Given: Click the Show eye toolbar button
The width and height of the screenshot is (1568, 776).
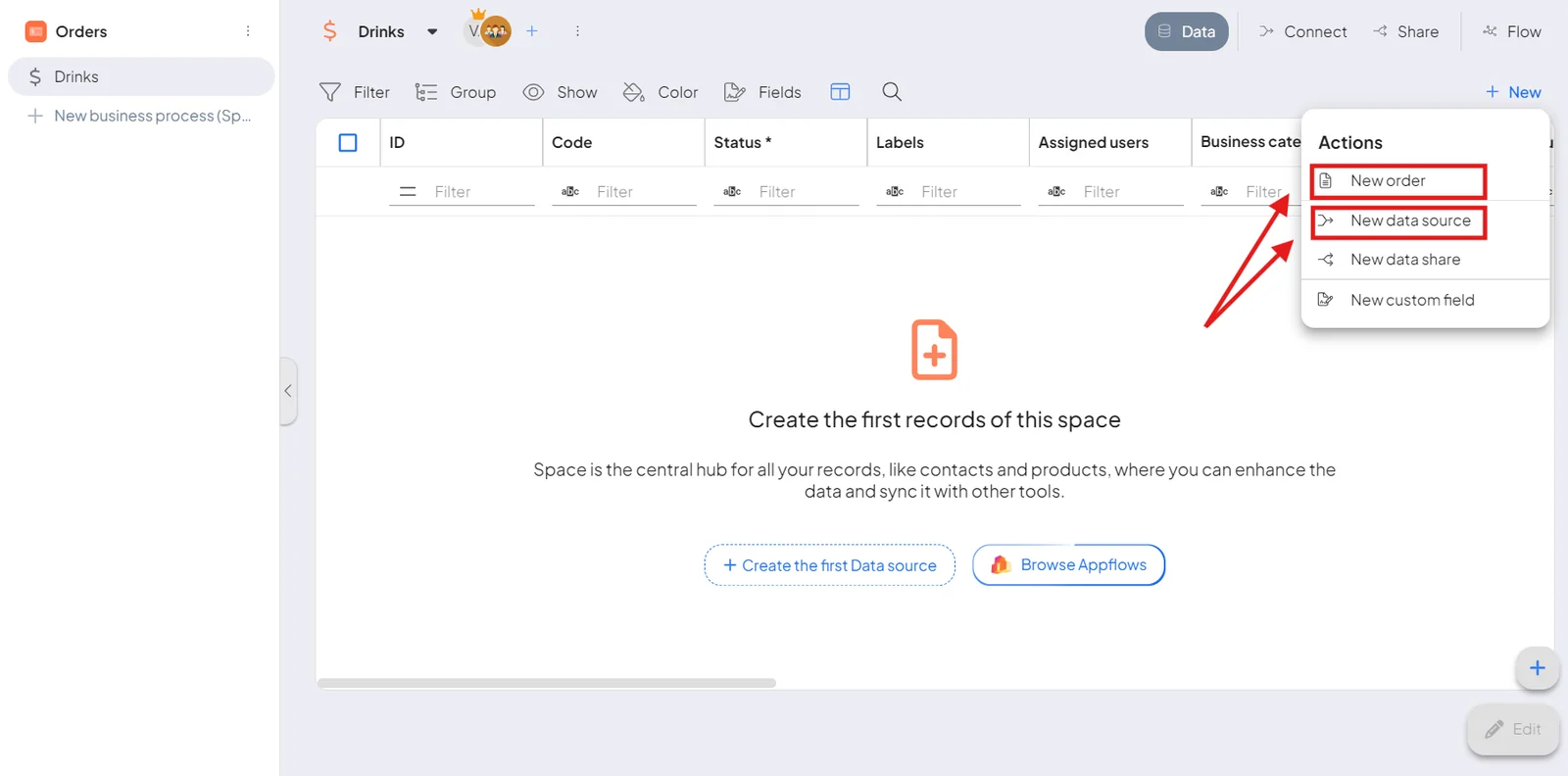Looking at the screenshot, I should 561,92.
